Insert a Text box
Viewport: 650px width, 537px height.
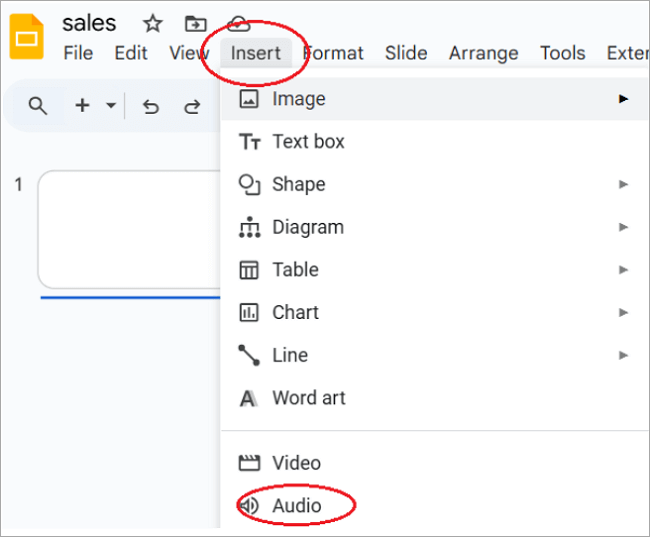click(x=308, y=142)
